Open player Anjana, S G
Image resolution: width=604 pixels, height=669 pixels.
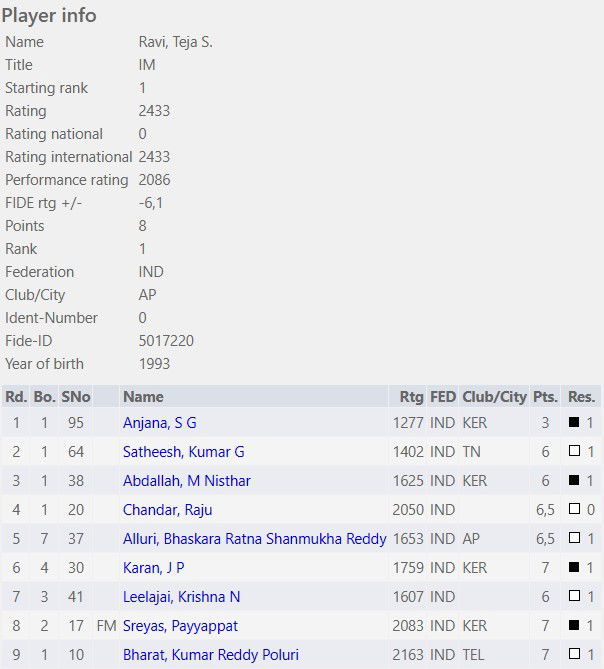point(160,423)
